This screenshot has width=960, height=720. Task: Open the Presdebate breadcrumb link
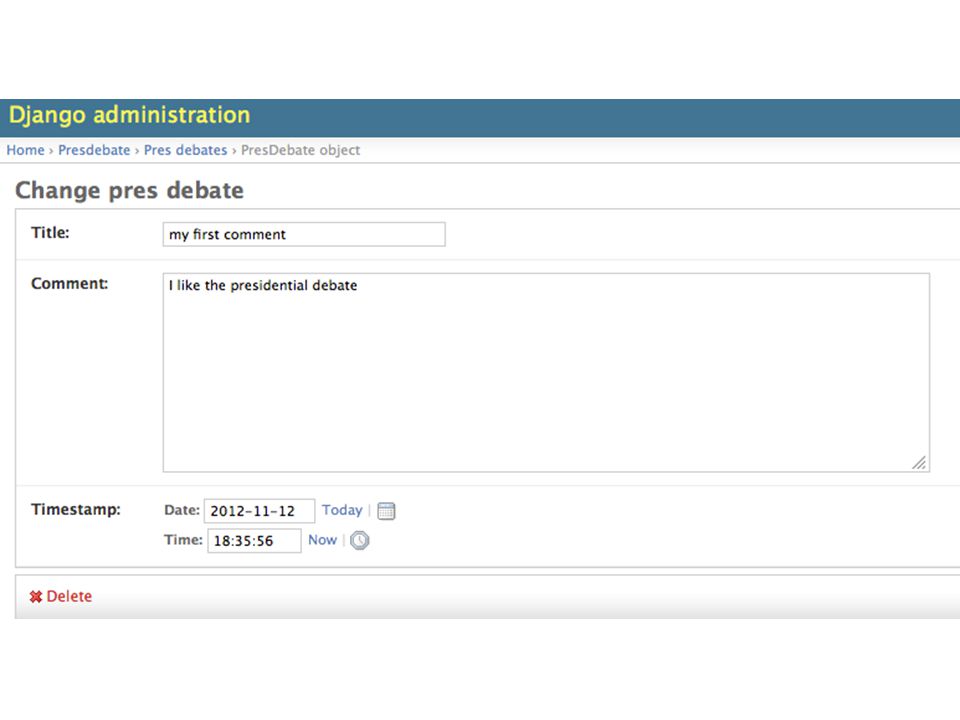pos(94,150)
